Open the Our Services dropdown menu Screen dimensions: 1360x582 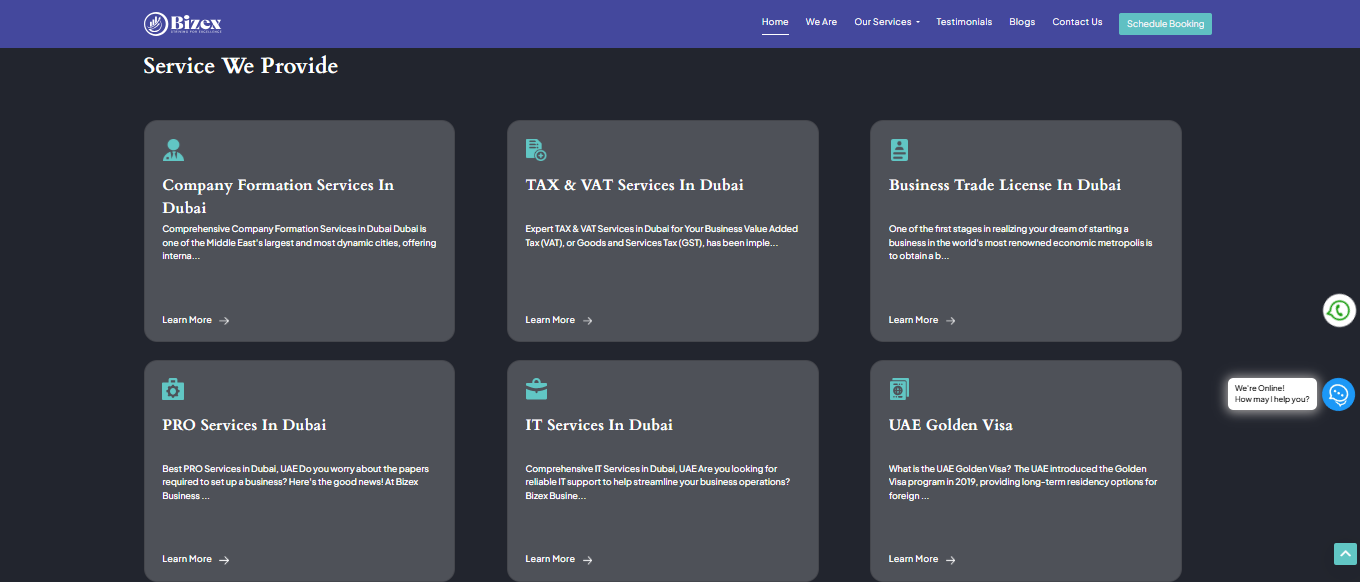(884, 21)
